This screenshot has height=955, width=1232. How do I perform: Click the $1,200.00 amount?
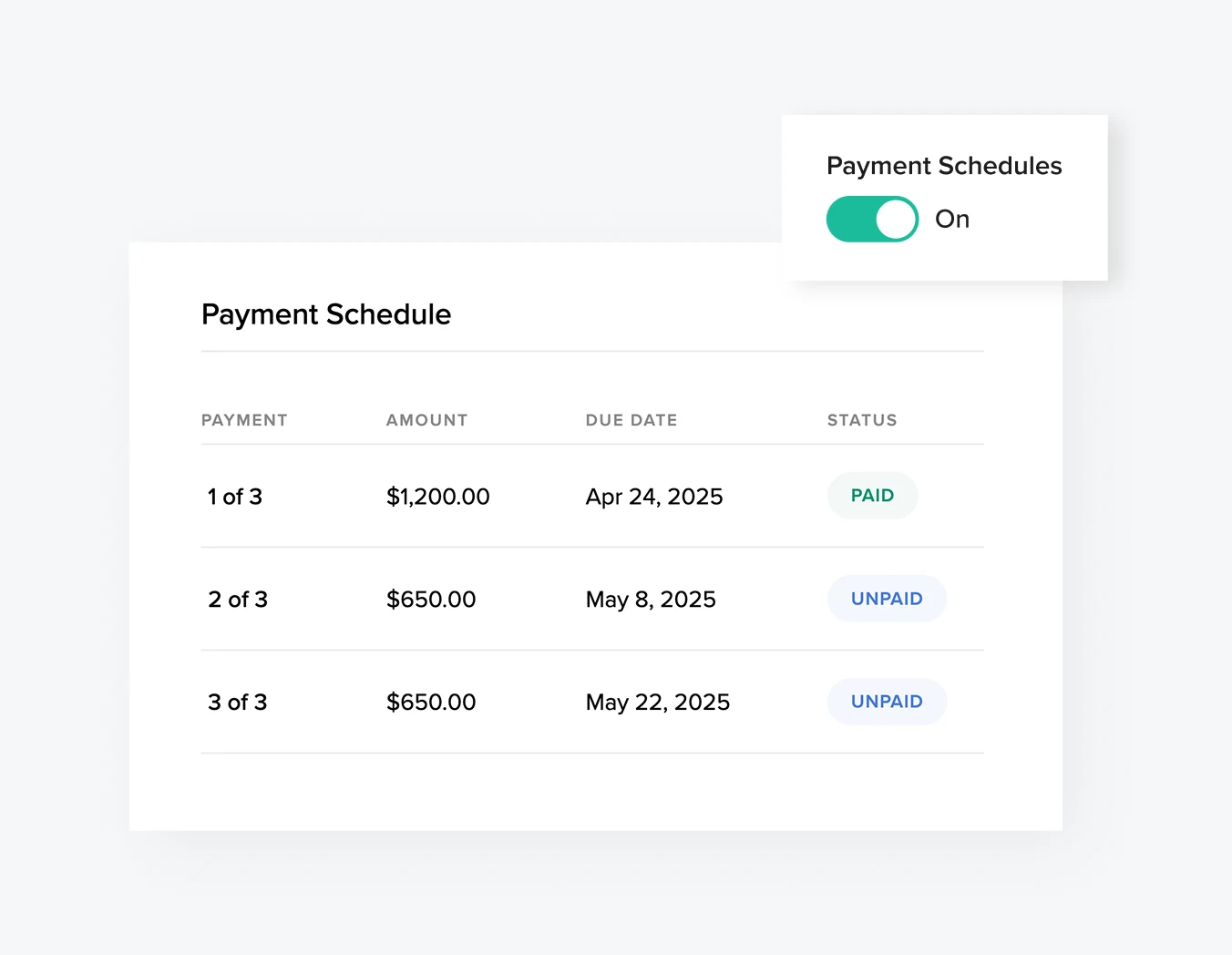point(438,497)
